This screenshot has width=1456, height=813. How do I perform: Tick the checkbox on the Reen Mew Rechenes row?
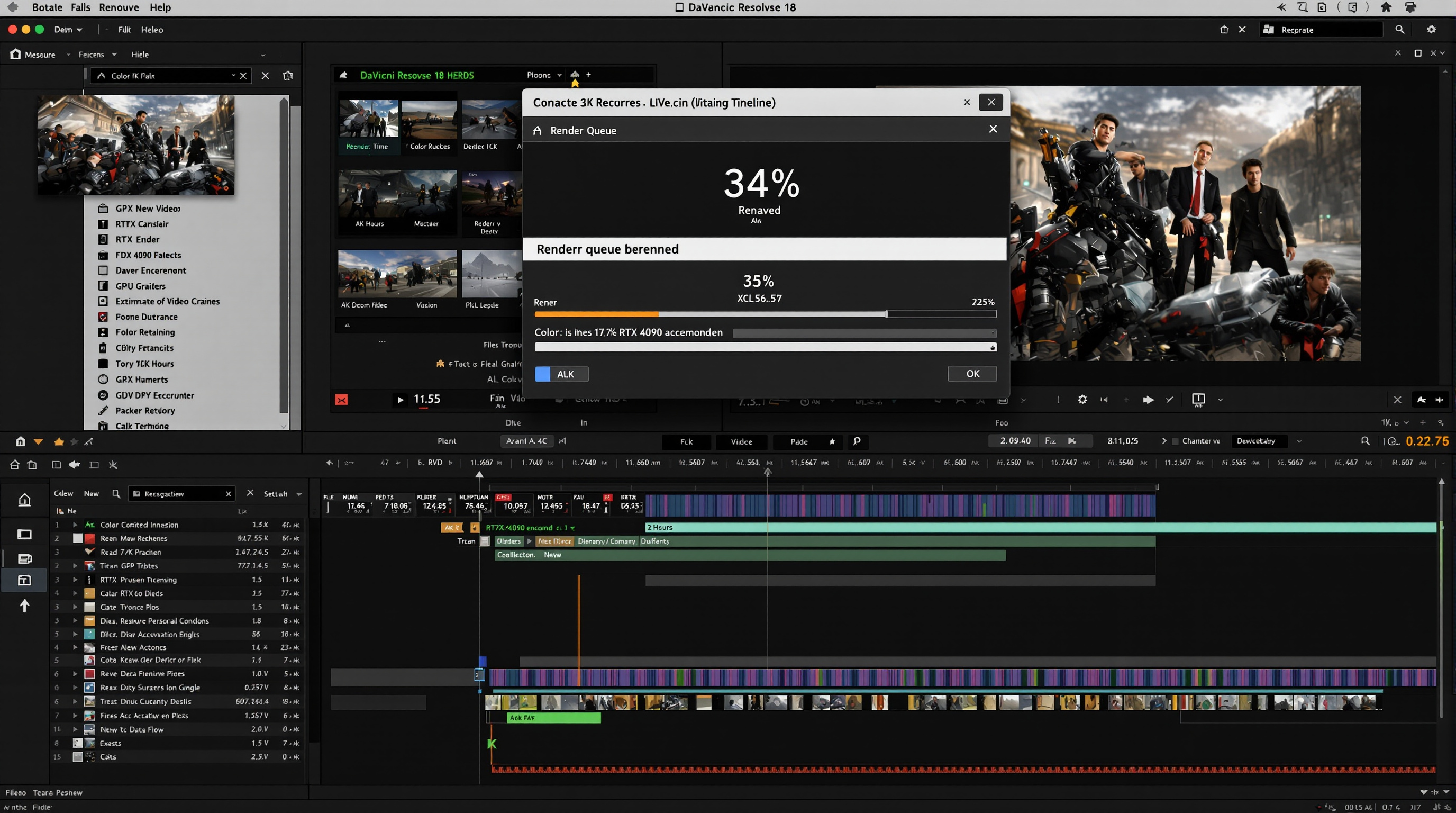[x=77, y=538]
